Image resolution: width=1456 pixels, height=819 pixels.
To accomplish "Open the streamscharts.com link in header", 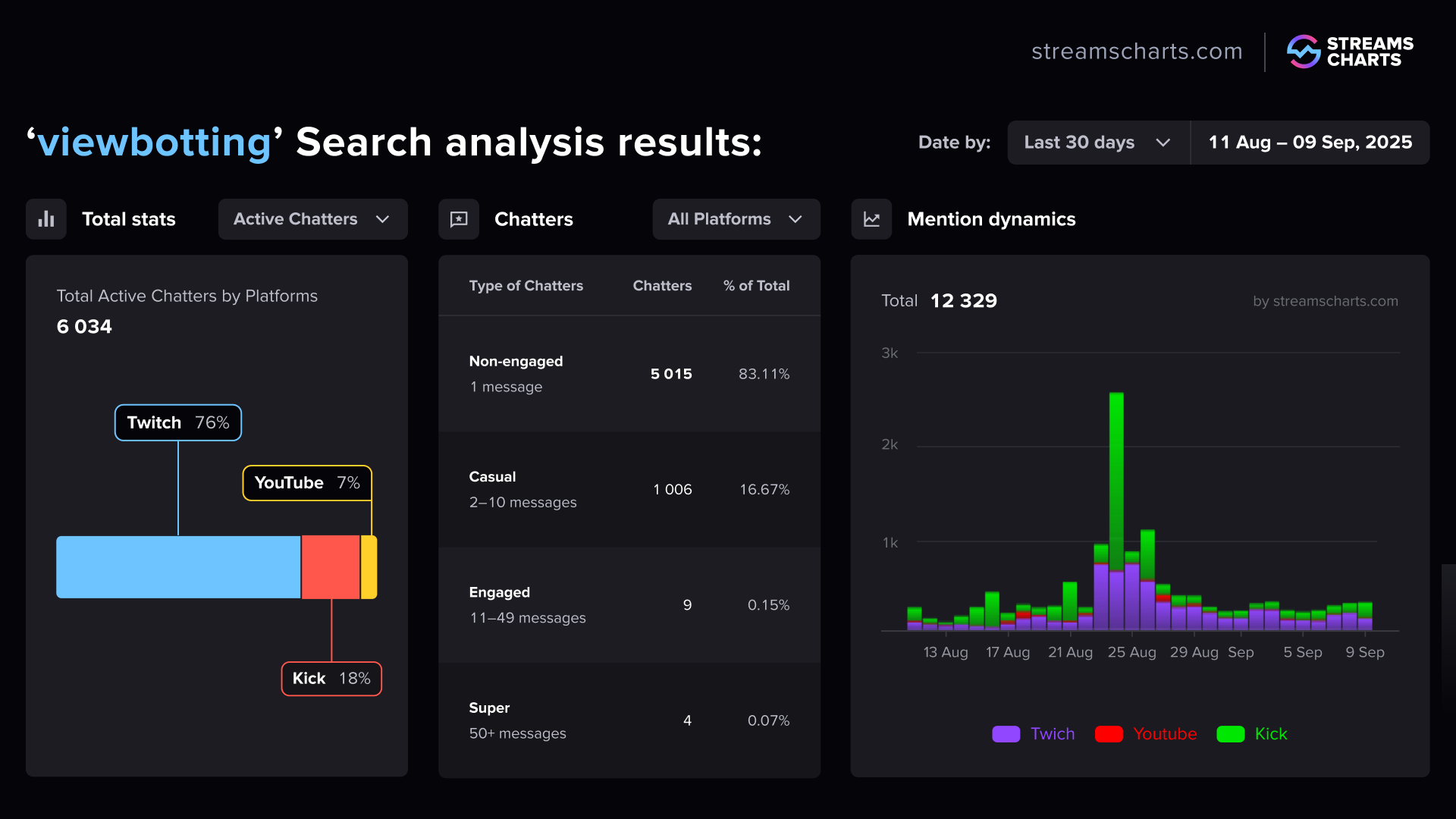I will [x=1136, y=52].
